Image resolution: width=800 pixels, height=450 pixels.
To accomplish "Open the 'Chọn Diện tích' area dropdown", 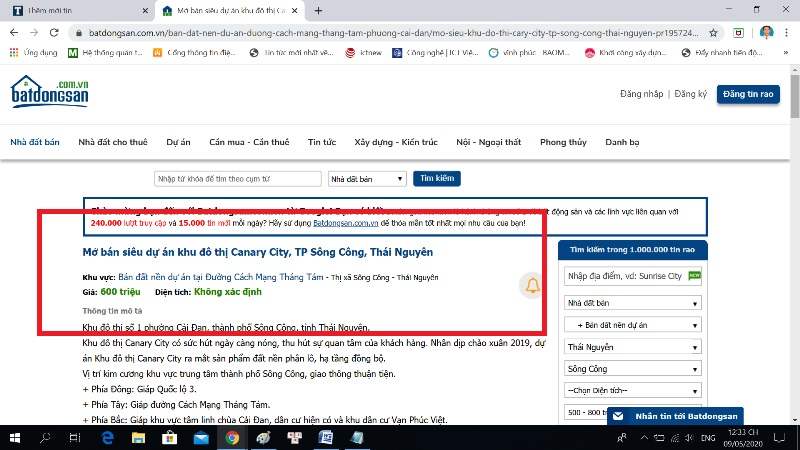I will click(x=632, y=390).
